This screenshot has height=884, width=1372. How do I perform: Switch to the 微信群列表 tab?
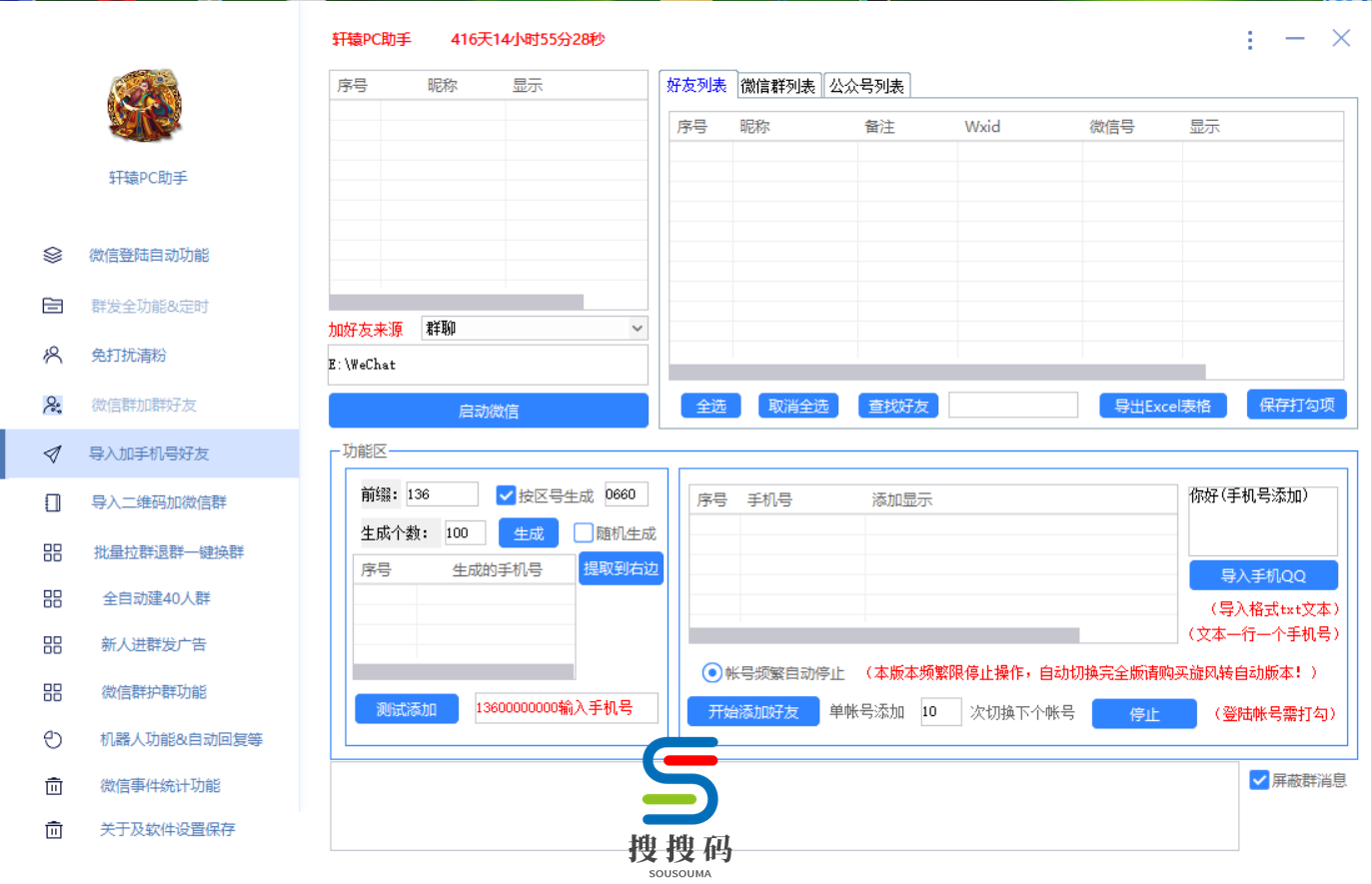[x=778, y=86]
